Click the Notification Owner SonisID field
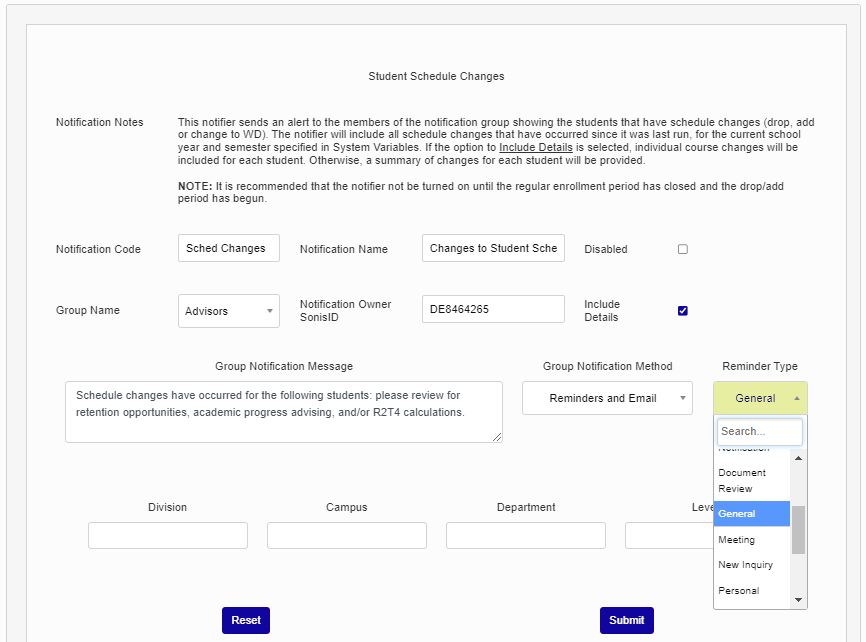Viewport: 866px width, 642px height. pyautogui.click(x=493, y=310)
